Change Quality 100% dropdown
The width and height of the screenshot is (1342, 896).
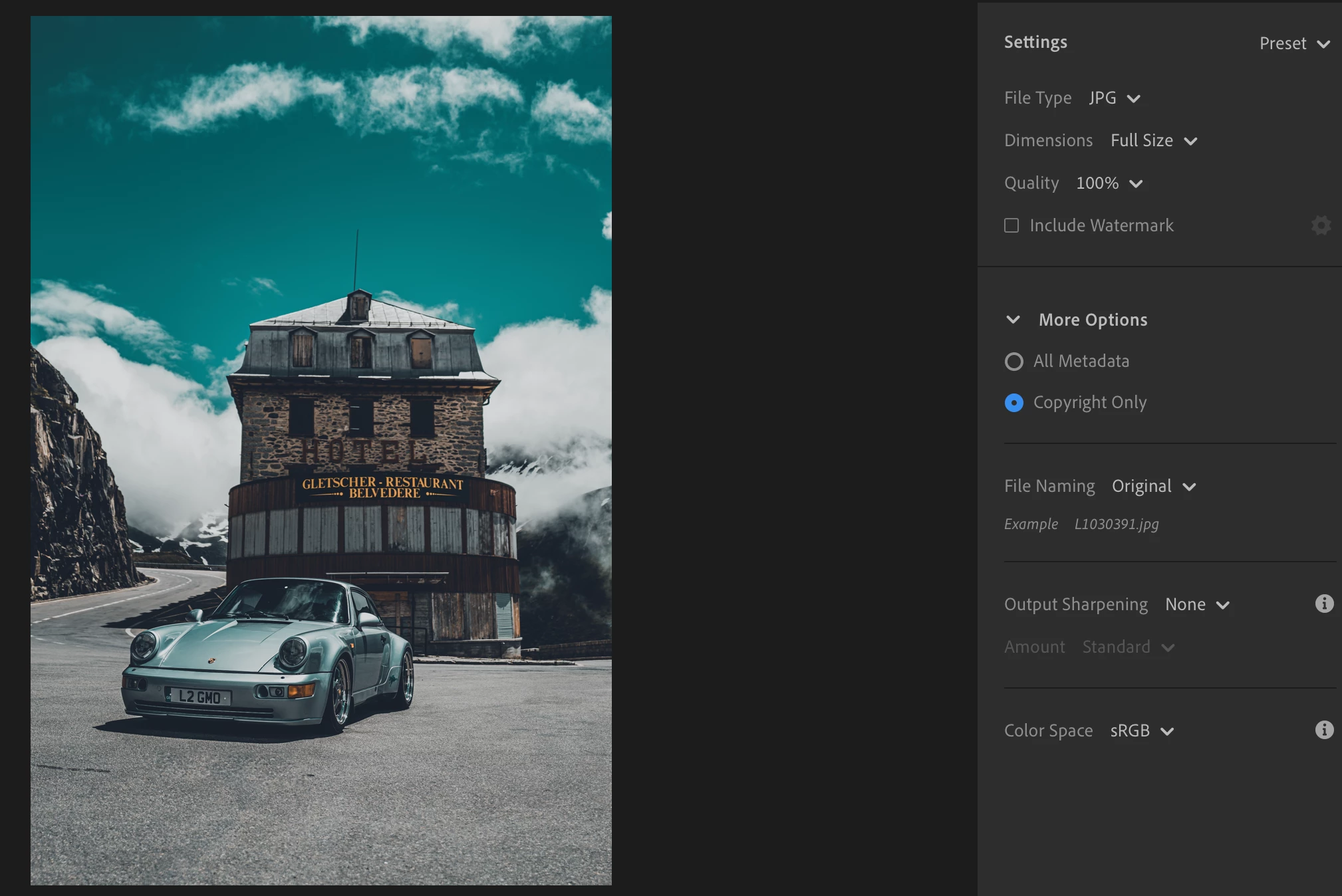(x=1109, y=183)
